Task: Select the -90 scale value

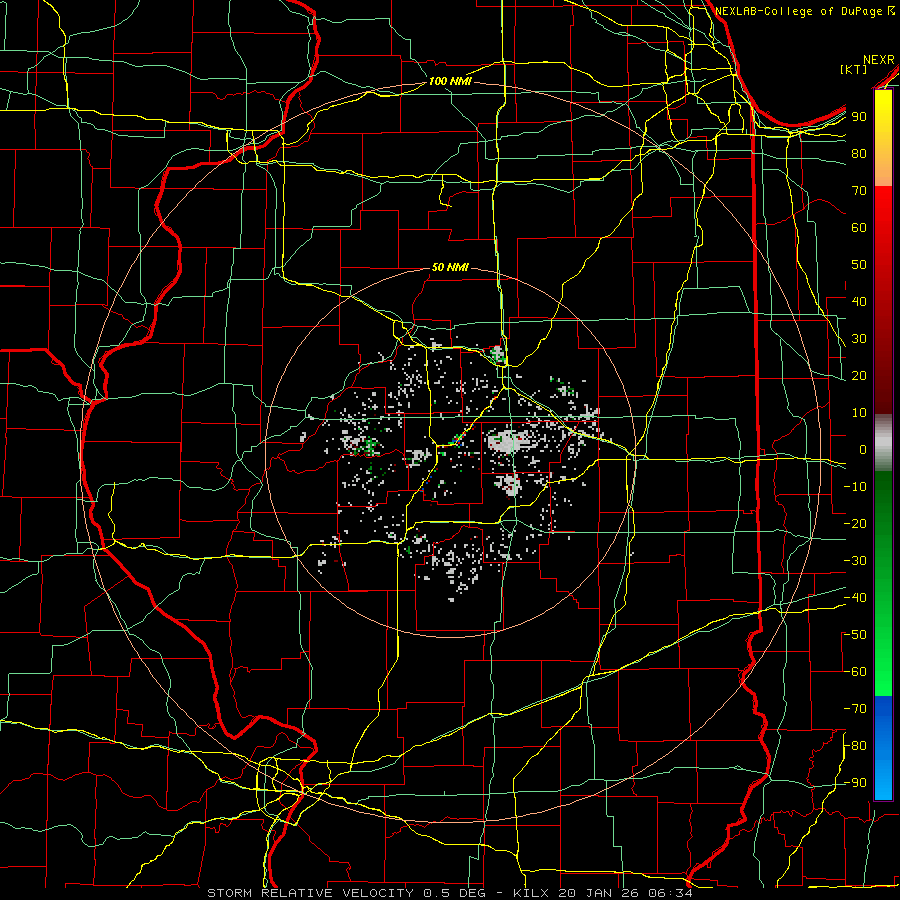Action: [x=855, y=783]
